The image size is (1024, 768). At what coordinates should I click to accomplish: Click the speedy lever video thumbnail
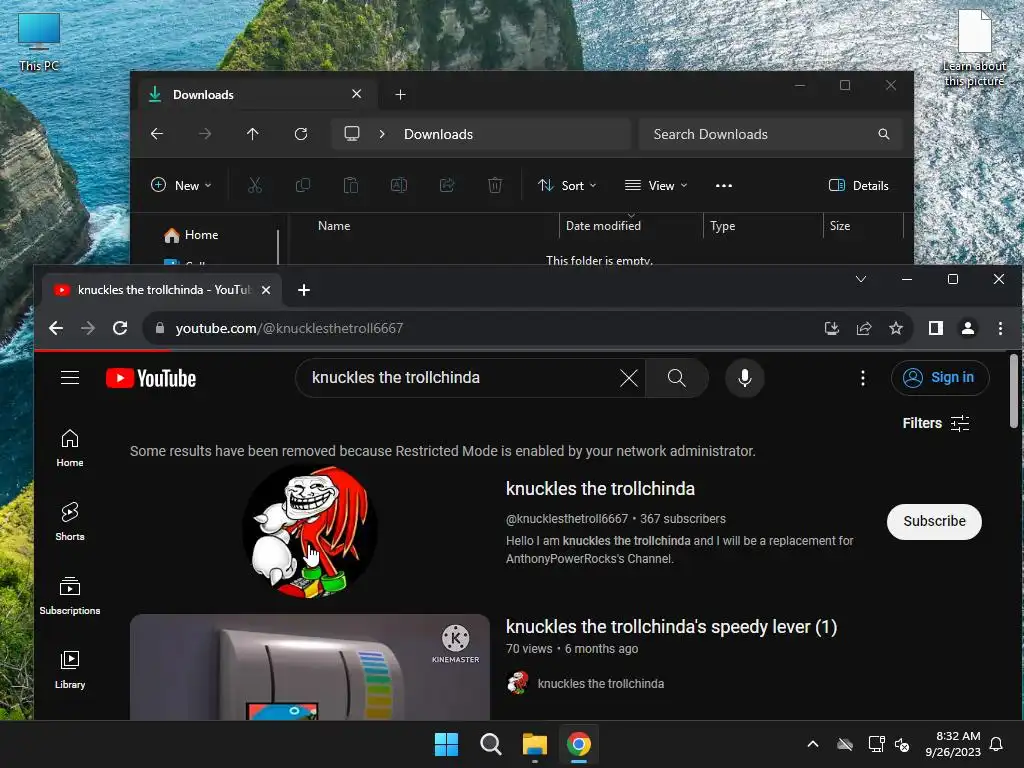(310, 667)
